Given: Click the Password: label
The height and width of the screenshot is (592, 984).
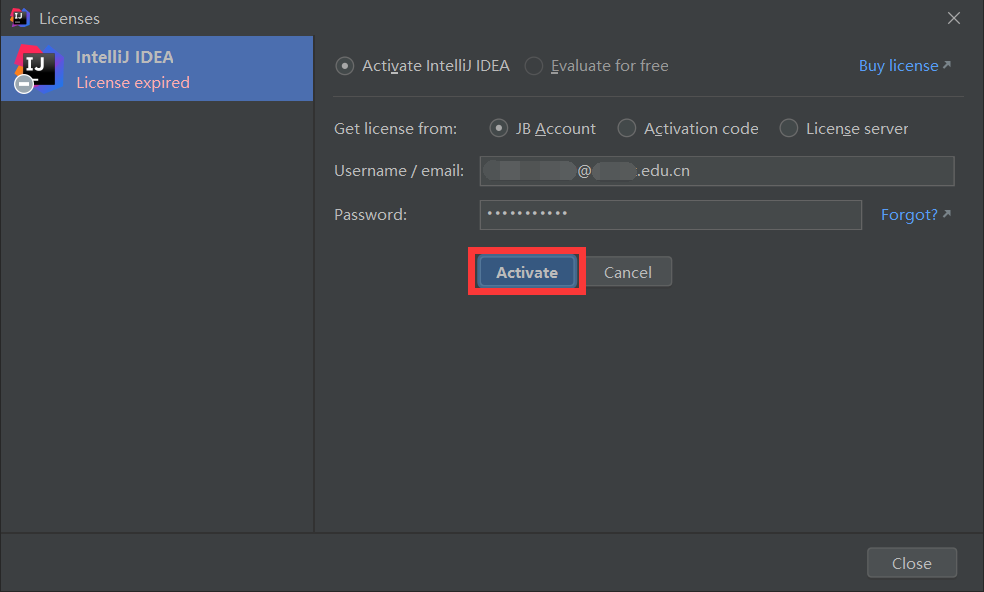Looking at the screenshot, I should pyautogui.click(x=370, y=215).
